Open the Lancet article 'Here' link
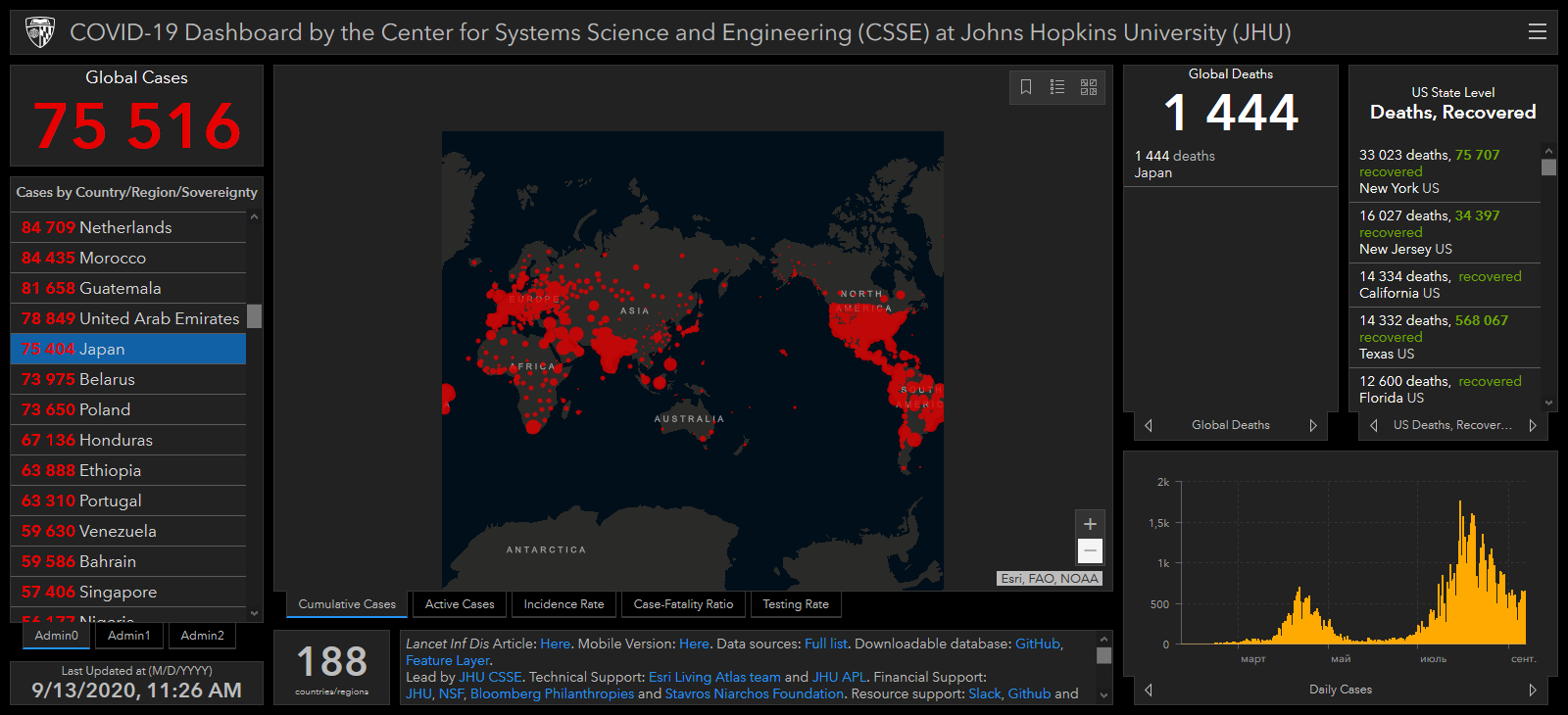 coord(555,643)
